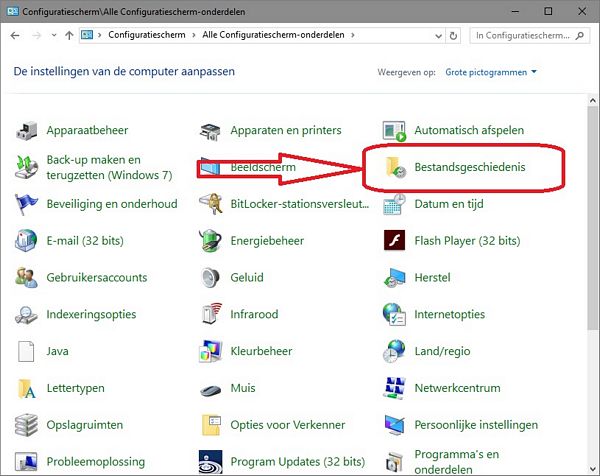The height and width of the screenshot is (476, 600).
Task: Open Programma's en onderdelen icon
Action: point(394,462)
